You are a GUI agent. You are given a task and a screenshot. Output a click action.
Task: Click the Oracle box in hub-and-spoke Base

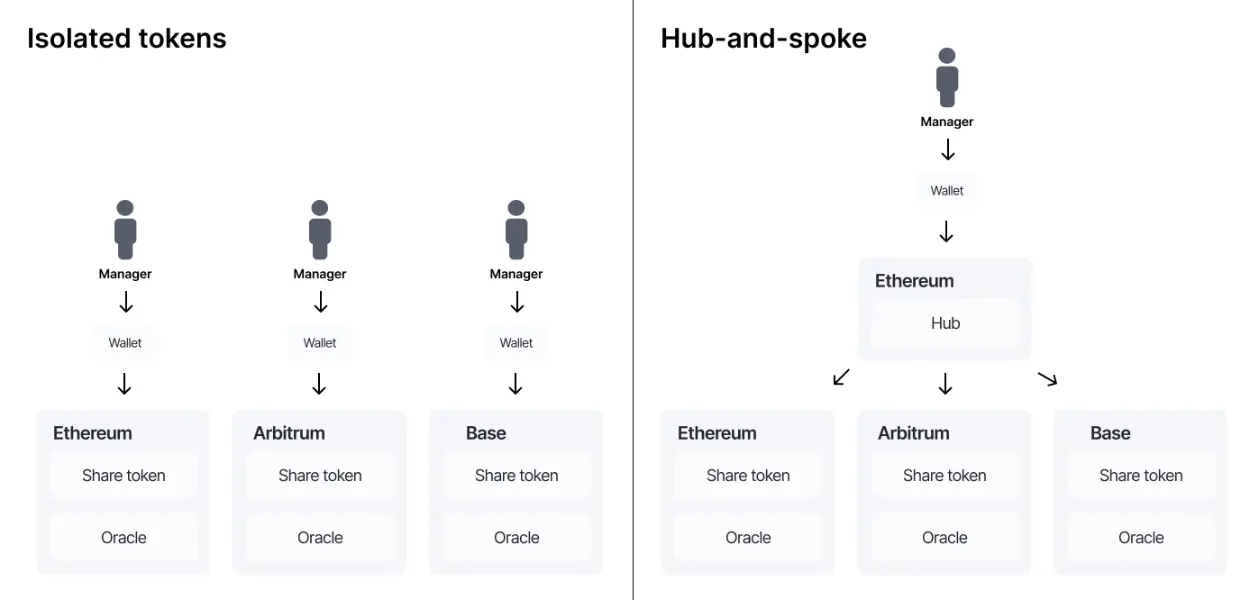1141,538
